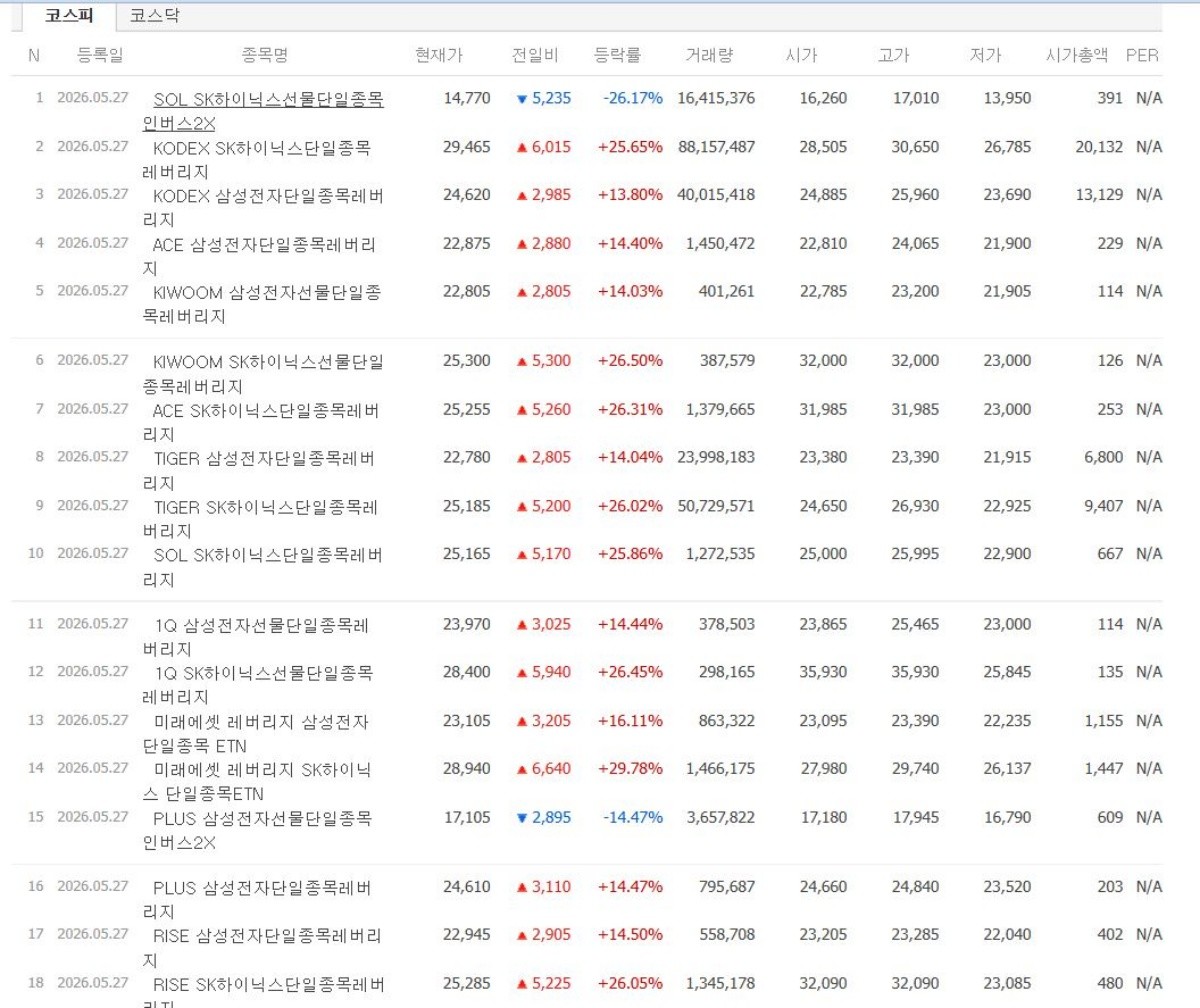Select the 20,132 market cap value
Image resolution: width=1200 pixels, height=1008 pixels.
(1100, 146)
